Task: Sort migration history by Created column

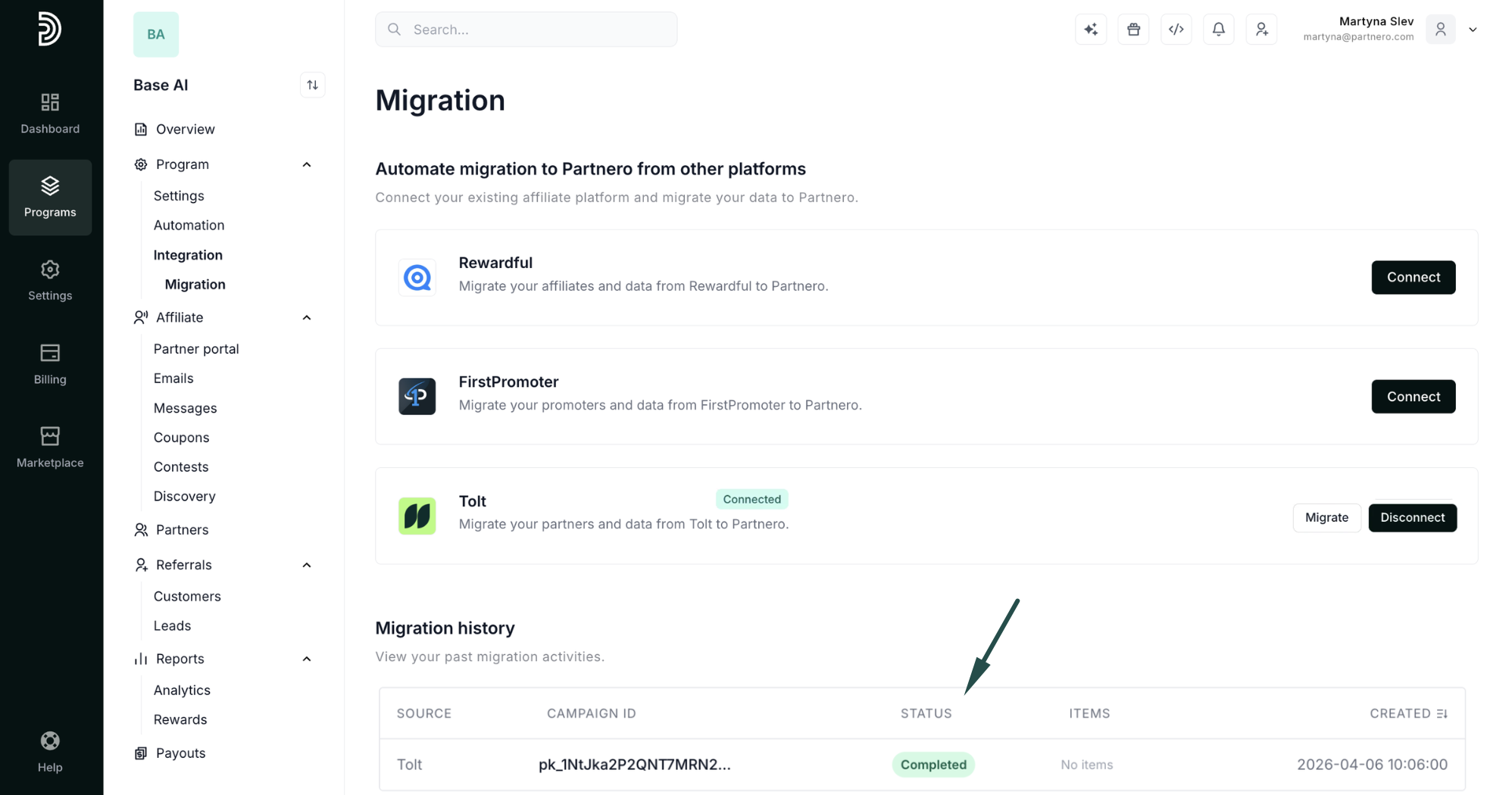Action: 1408,713
